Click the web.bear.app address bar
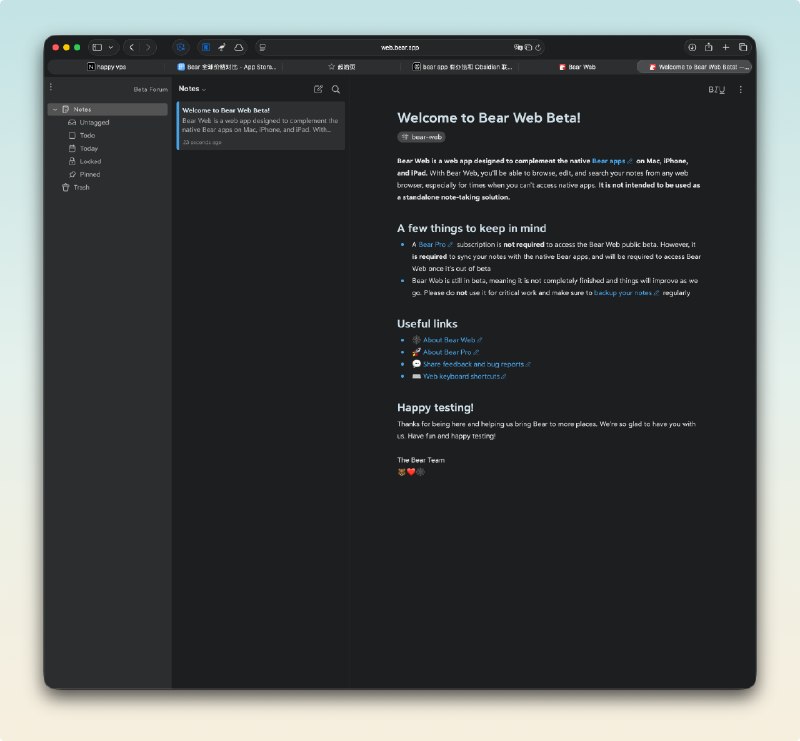 coord(399,47)
